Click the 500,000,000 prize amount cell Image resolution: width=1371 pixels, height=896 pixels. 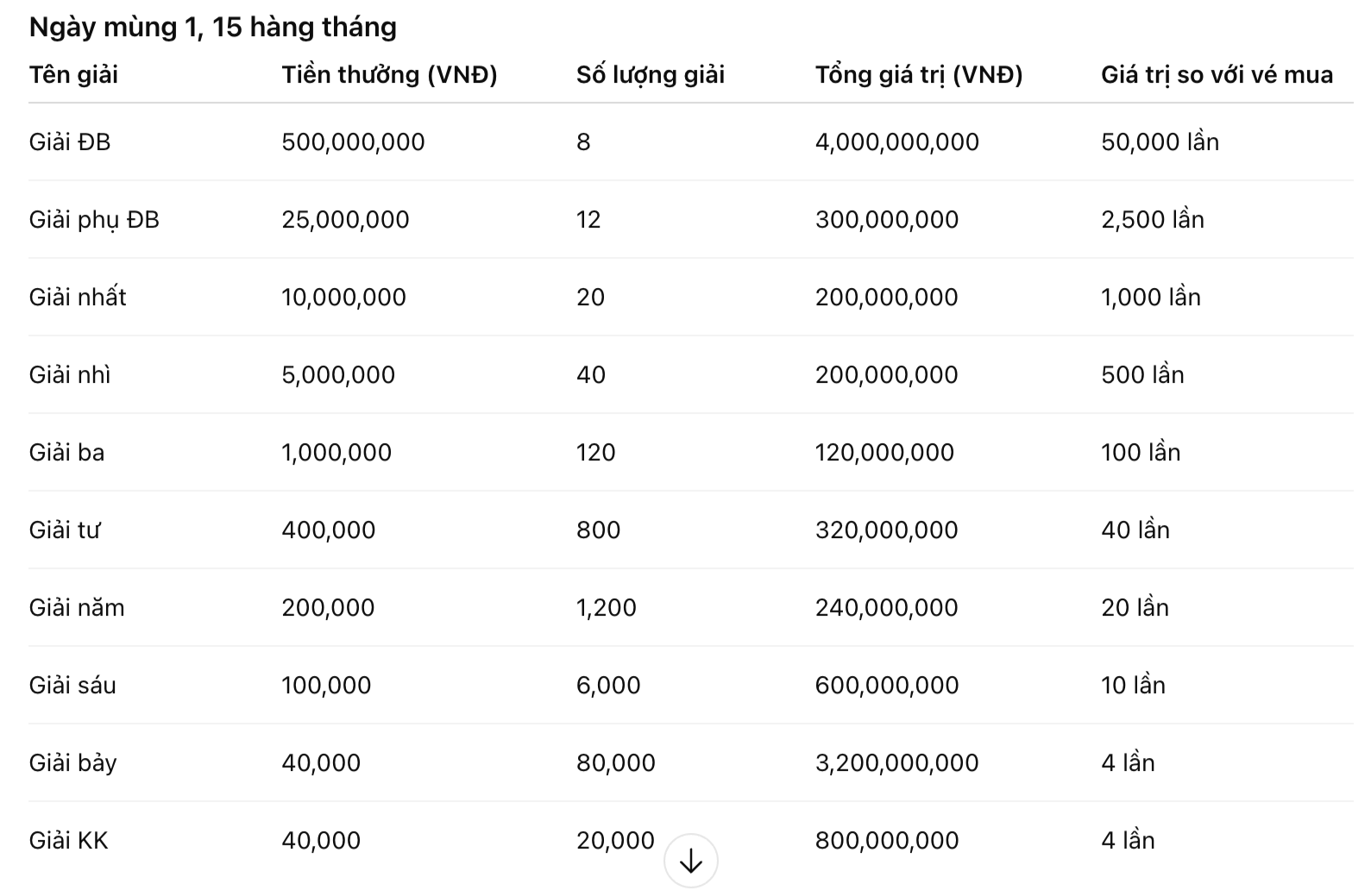point(353,142)
